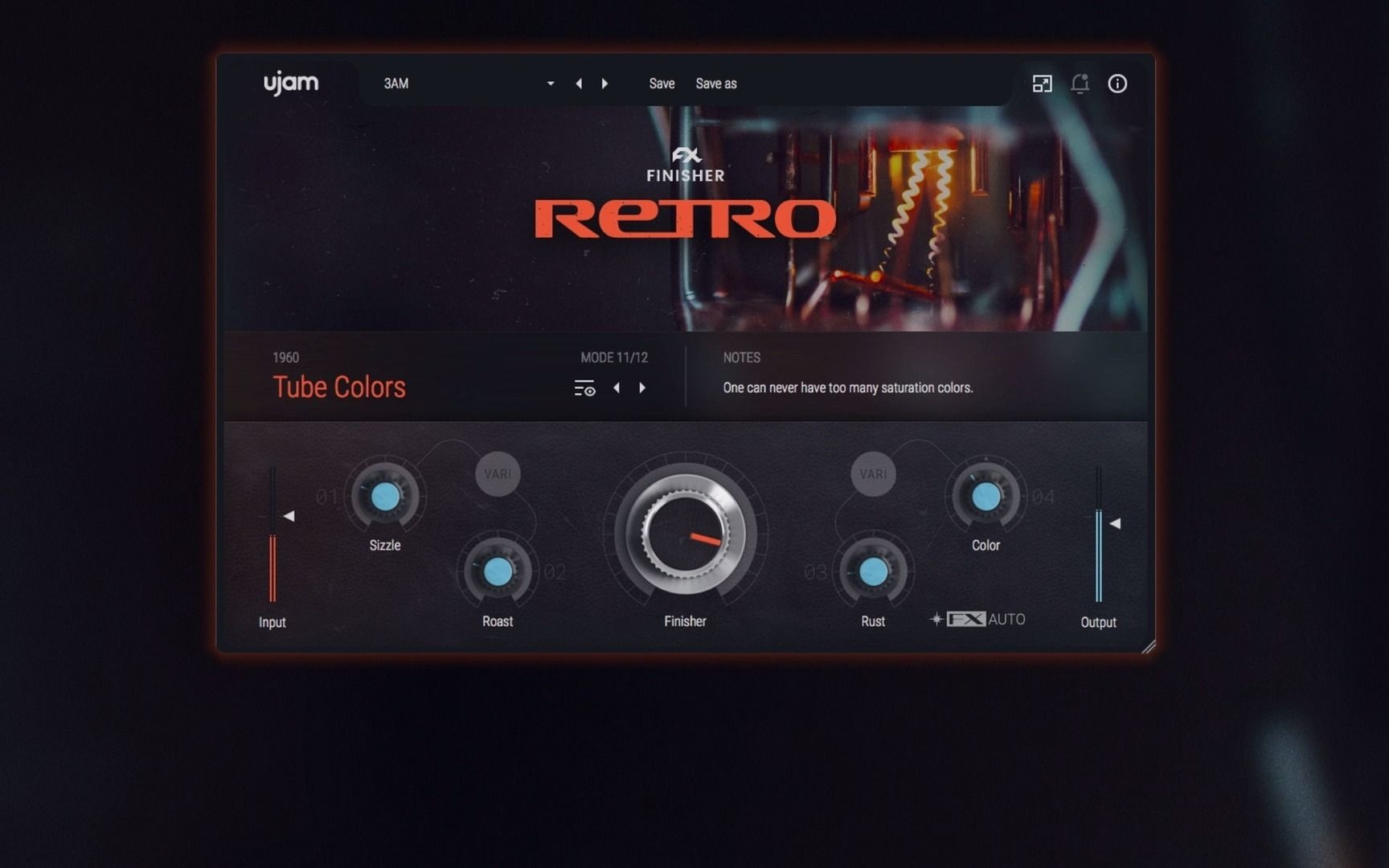
Task: Open the 3AM preset dropdown arrow
Action: pos(551,84)
